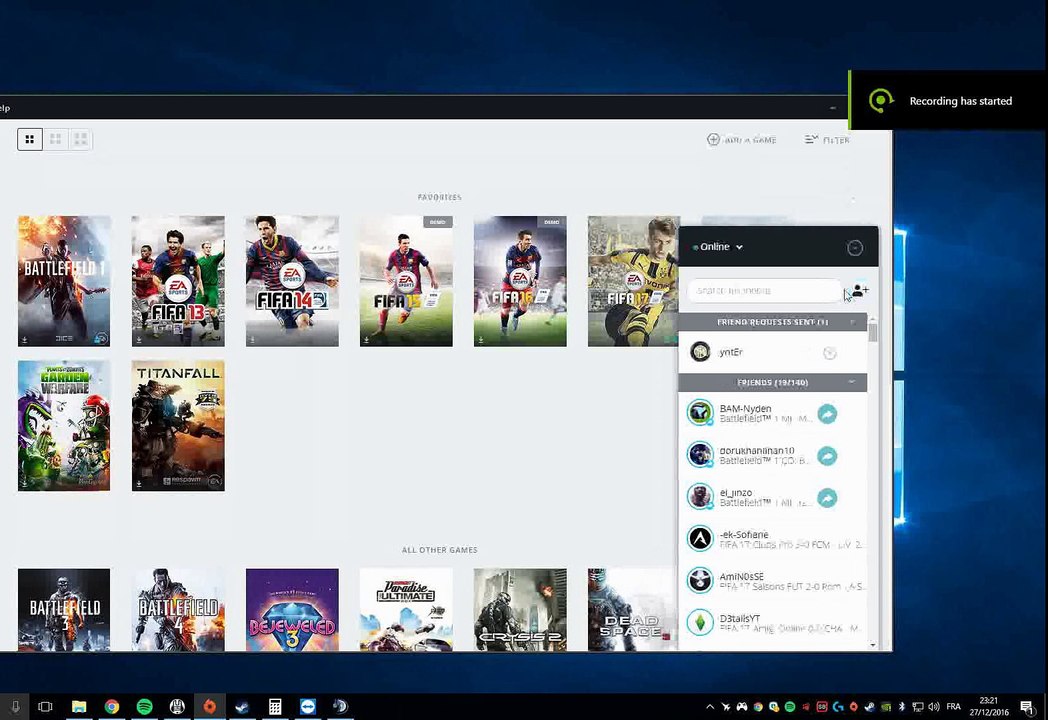Open the Action Center notifications

1028,707
